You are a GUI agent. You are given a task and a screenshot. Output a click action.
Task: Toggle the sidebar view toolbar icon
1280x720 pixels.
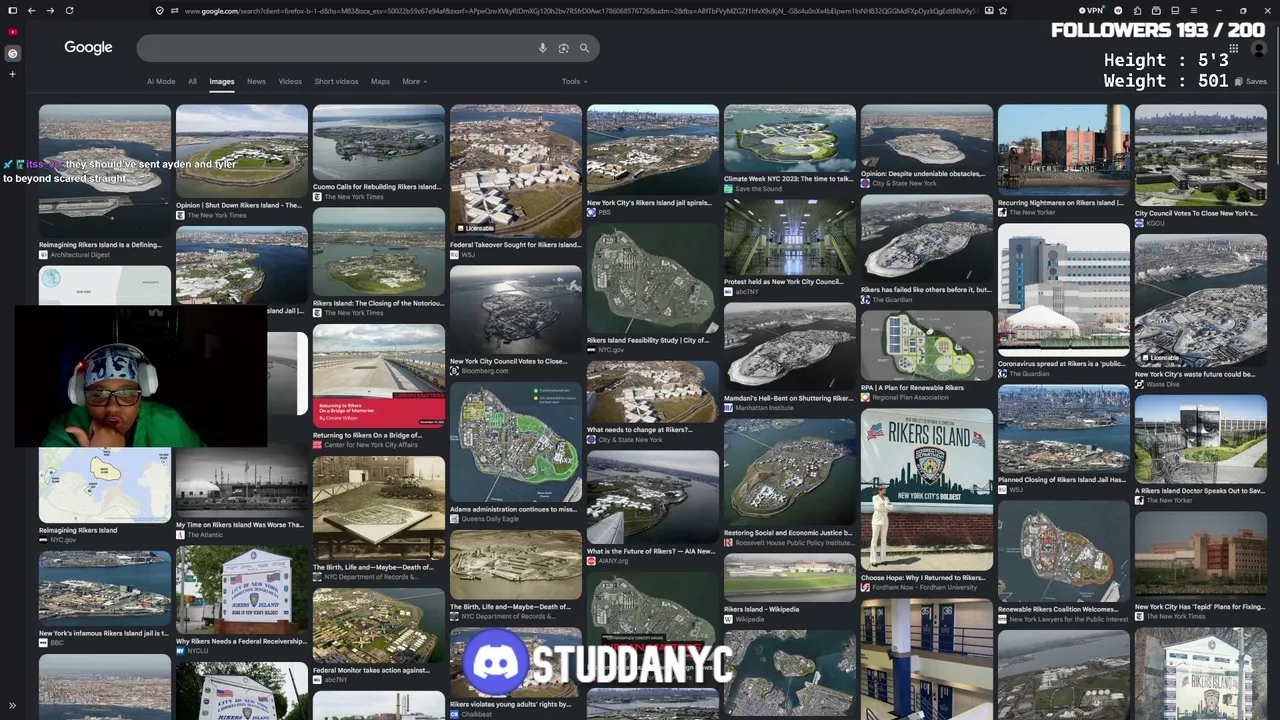click(1175, 10)
